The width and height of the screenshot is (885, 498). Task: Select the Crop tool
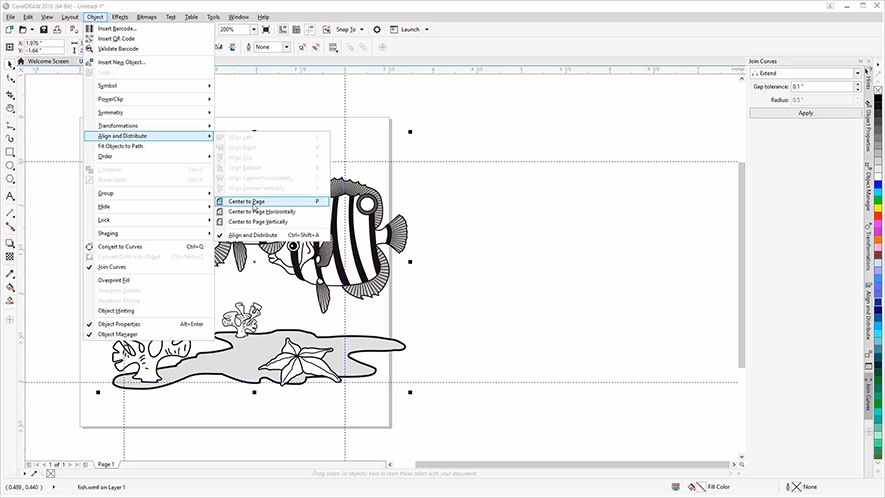coord(10,93)
